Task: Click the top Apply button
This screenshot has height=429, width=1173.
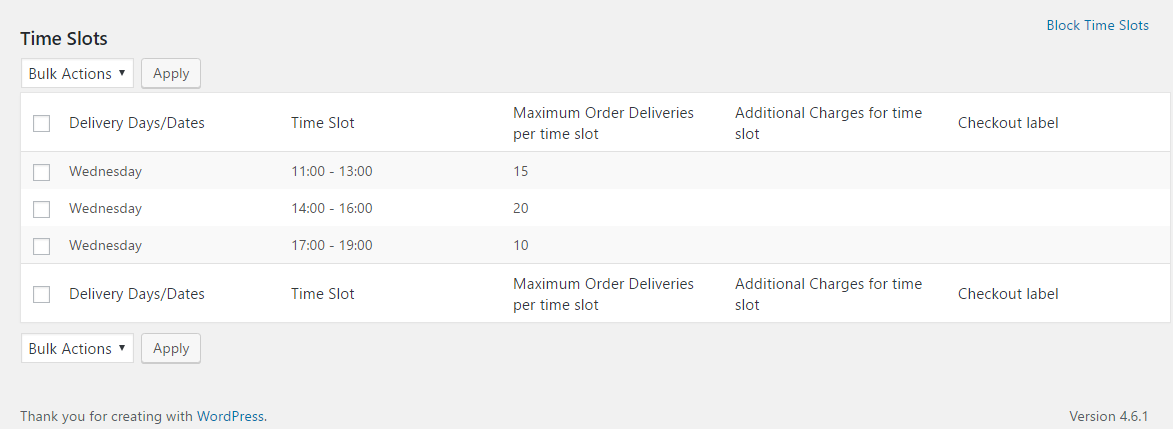Action: tap(171, 74)
